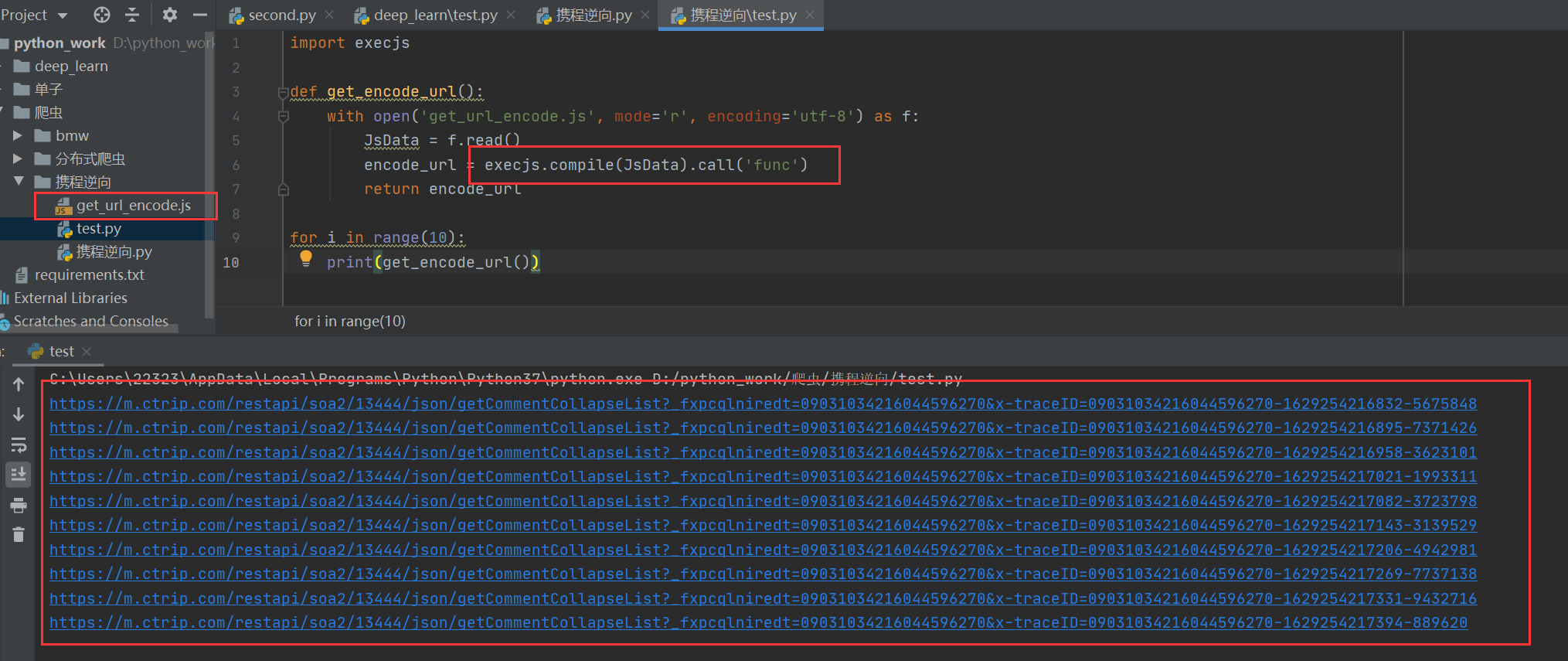Click the Project panel vertical scrollbar

click(x=209, y=174)
